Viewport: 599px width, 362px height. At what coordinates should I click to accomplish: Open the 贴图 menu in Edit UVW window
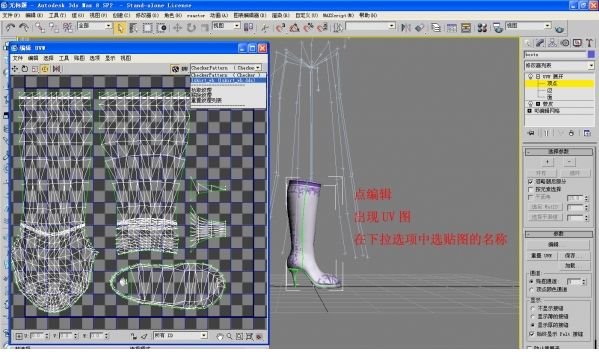coord(79,58)
